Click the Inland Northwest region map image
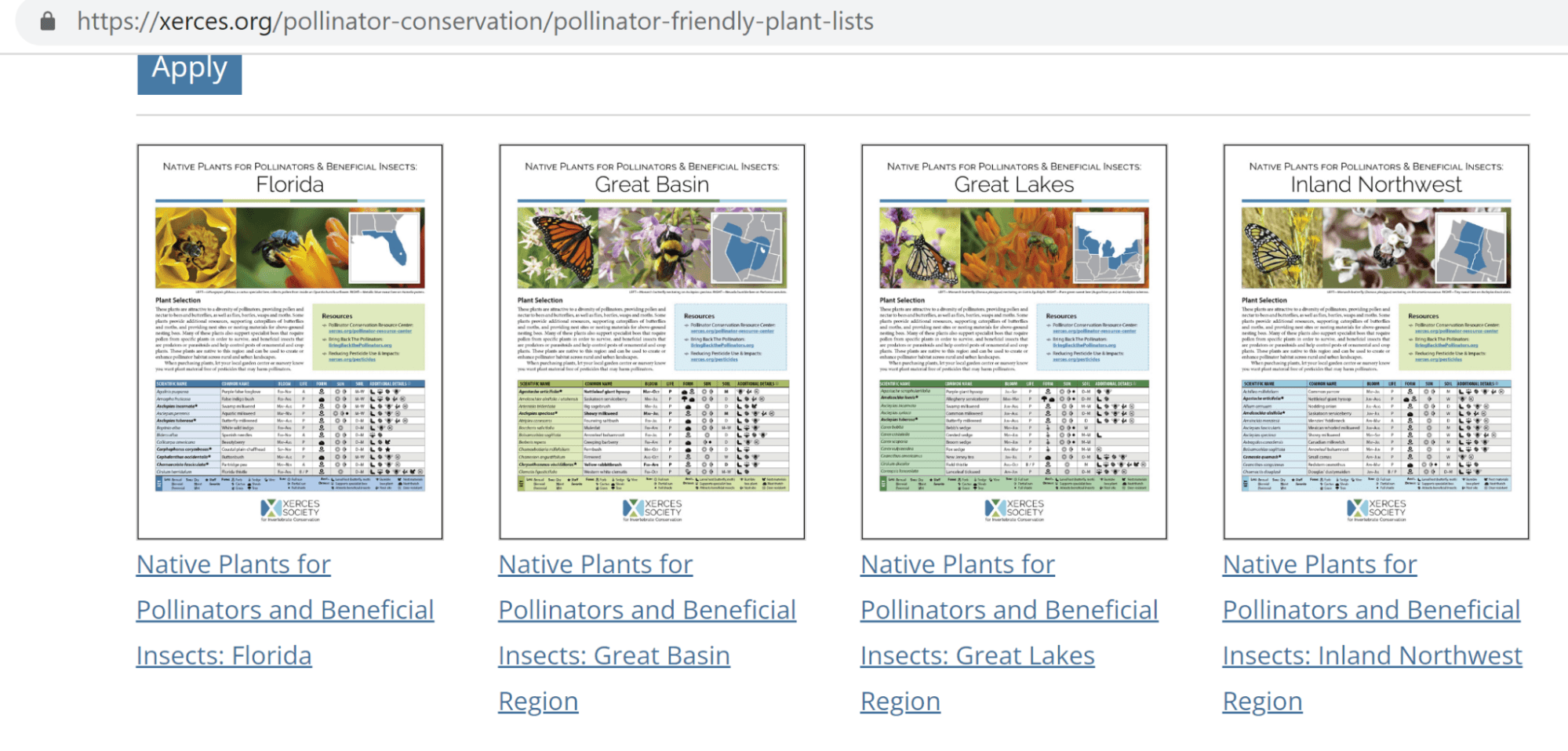1568x751 pixels. 1472,249
